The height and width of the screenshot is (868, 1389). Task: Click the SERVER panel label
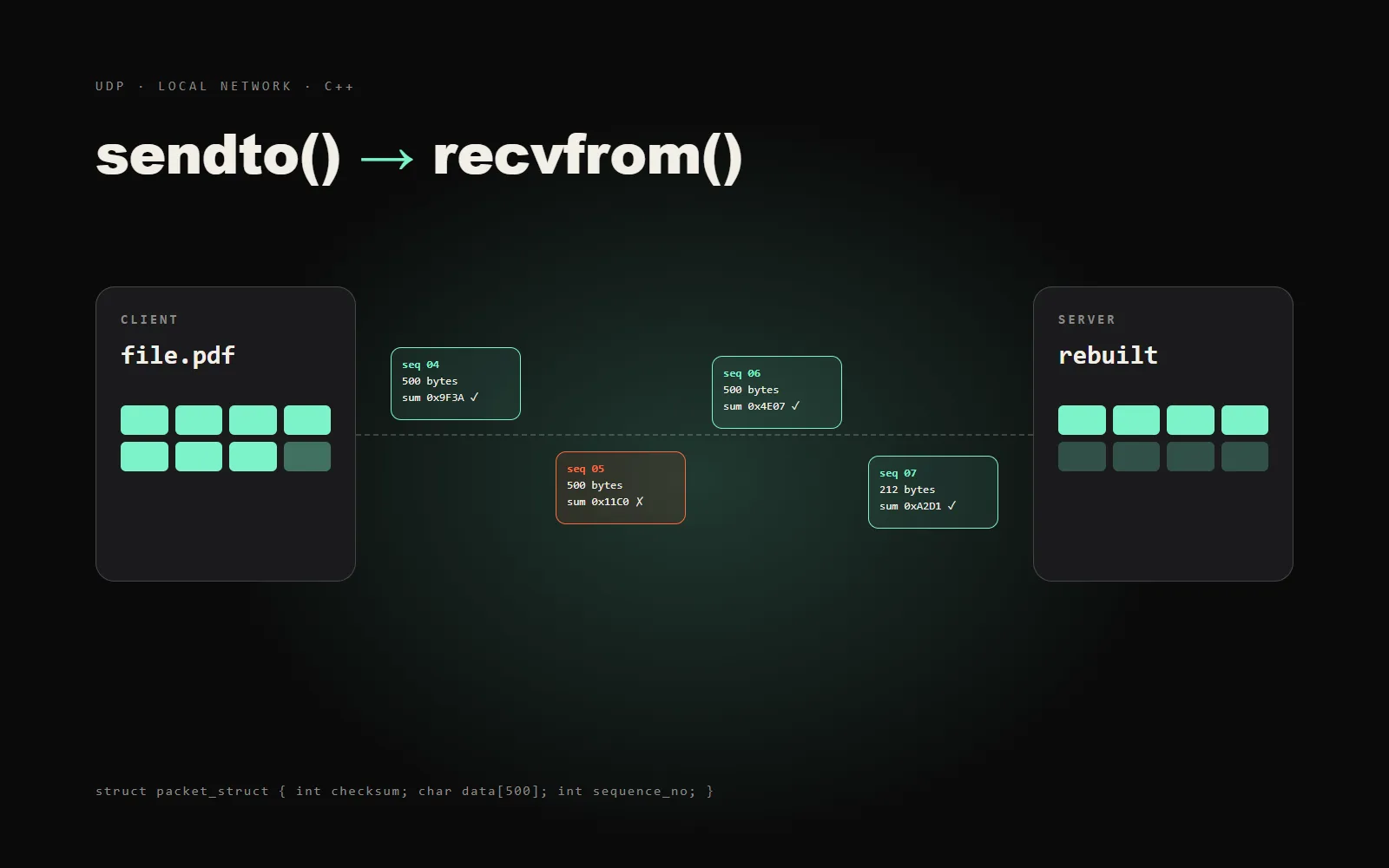1087,319
